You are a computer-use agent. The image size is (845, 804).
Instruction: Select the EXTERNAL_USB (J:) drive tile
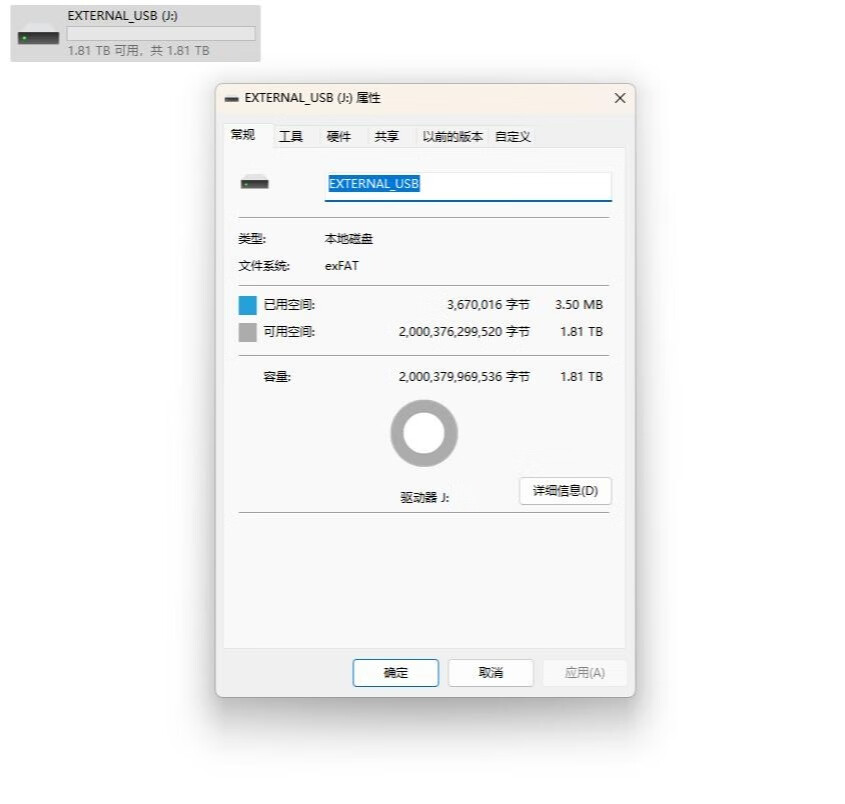click(135, 33)
